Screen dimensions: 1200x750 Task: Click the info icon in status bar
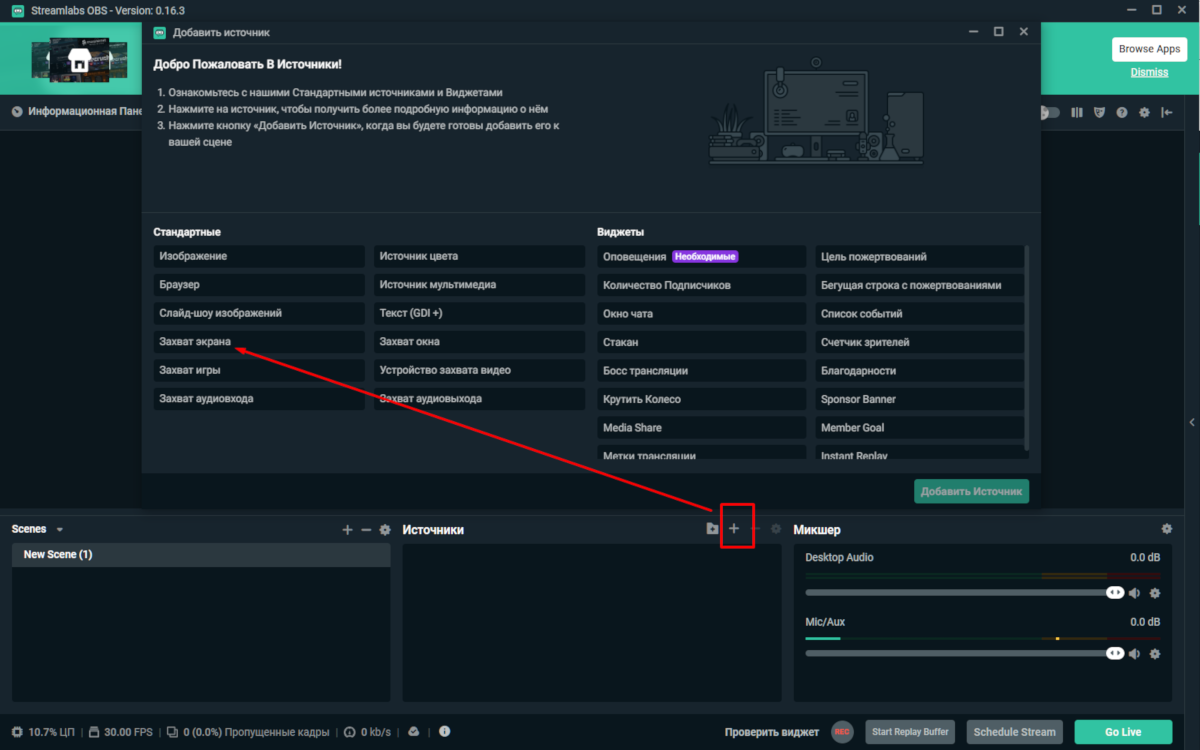(444, 732)
